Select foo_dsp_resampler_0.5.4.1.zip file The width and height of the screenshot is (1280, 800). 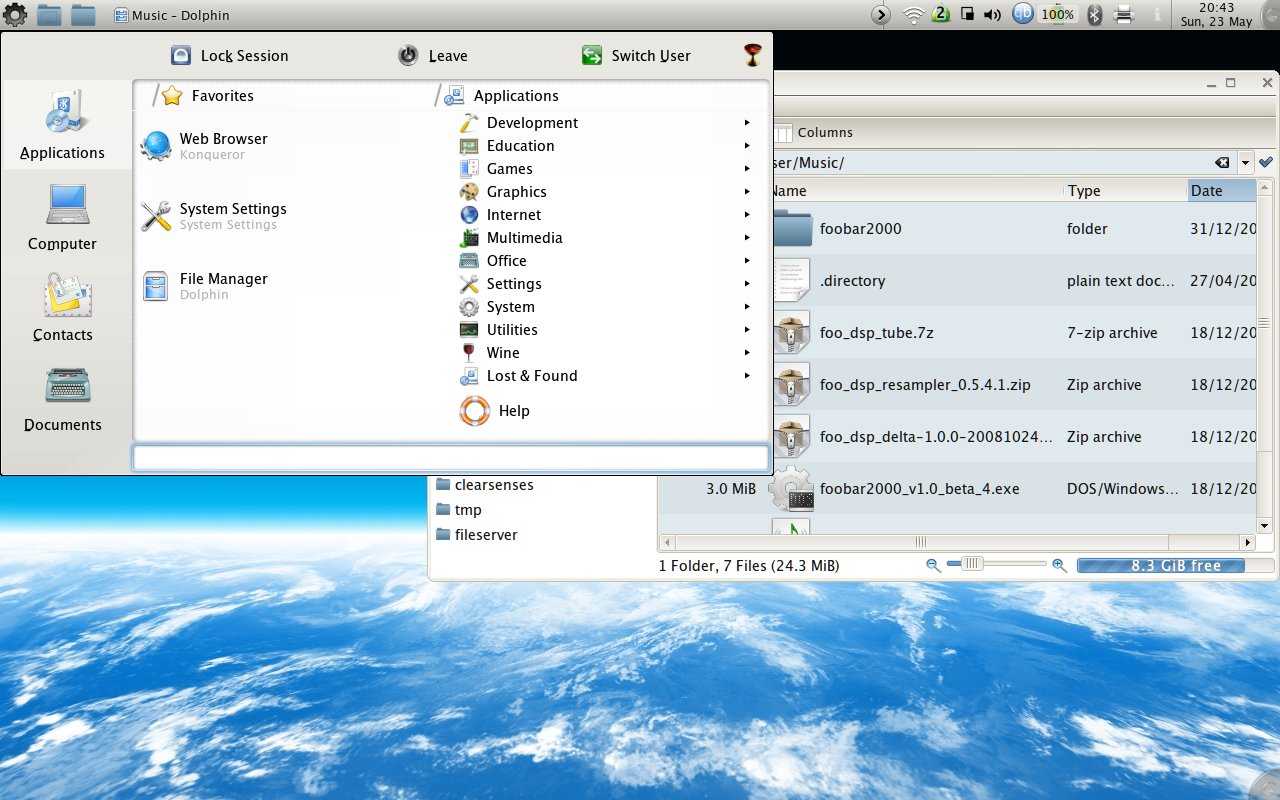[924, 385]
